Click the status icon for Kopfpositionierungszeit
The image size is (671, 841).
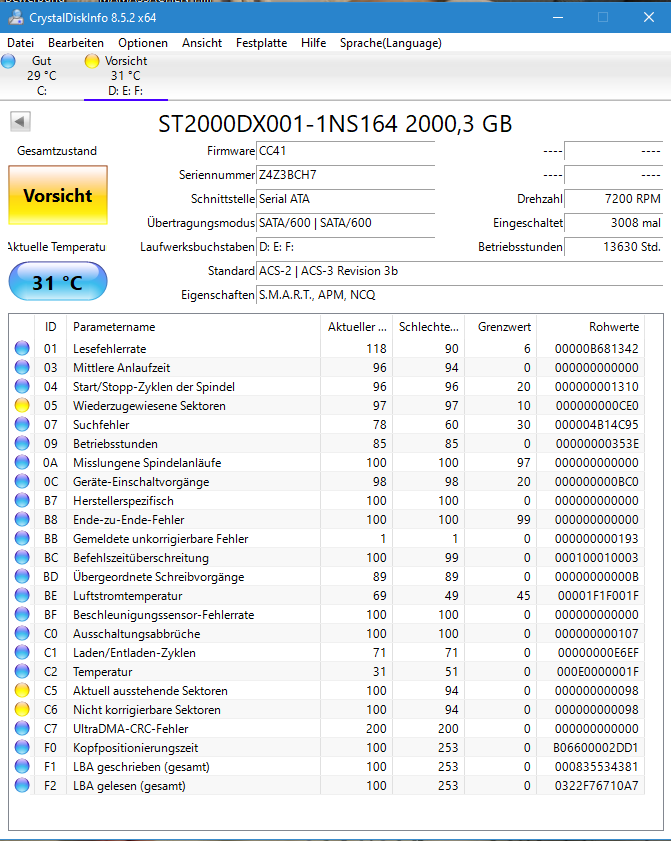pos(22,748)
